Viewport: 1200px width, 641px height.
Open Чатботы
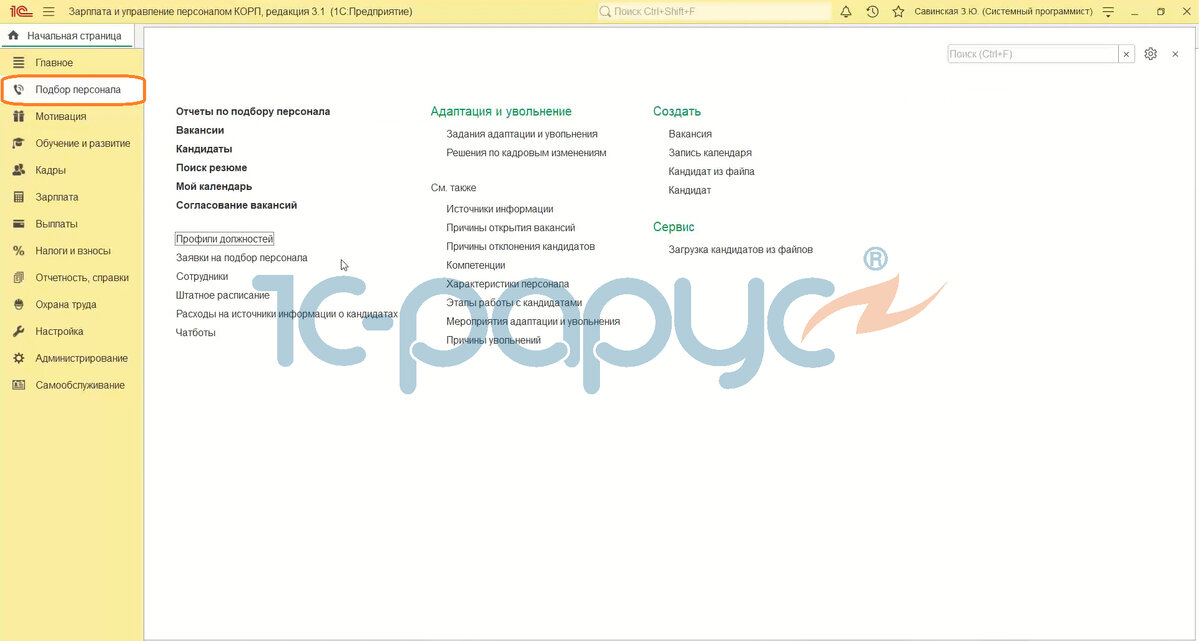click(196, 333)
